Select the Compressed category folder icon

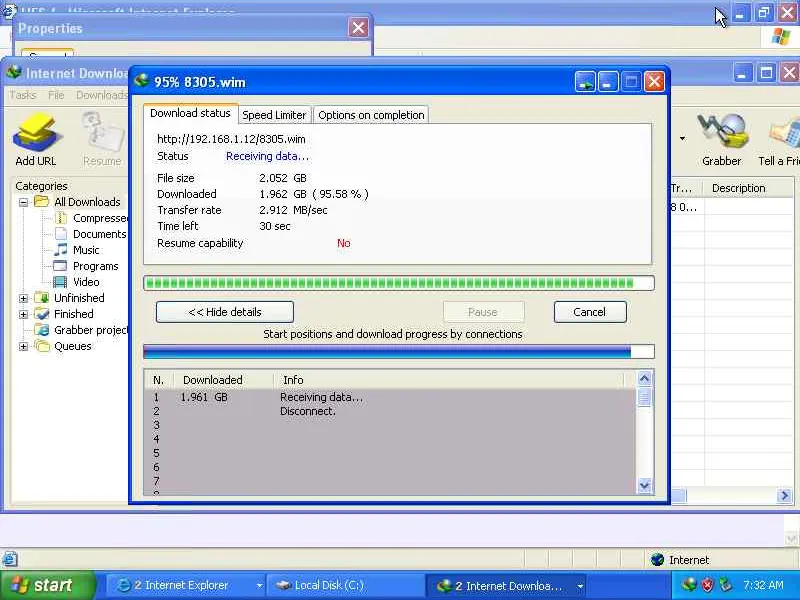pyautogui.click(x=61, y=218)
